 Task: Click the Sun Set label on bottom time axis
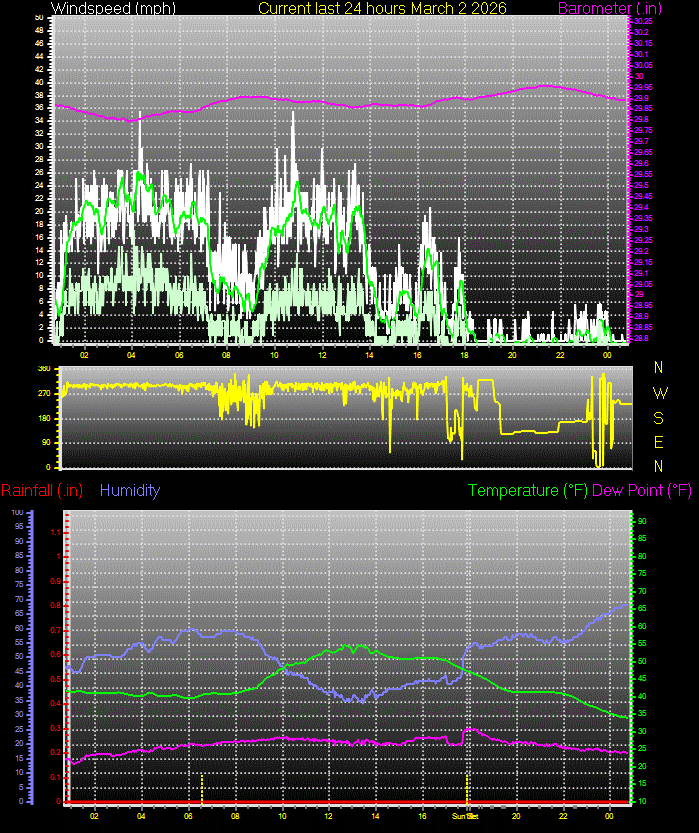(465, 816)
